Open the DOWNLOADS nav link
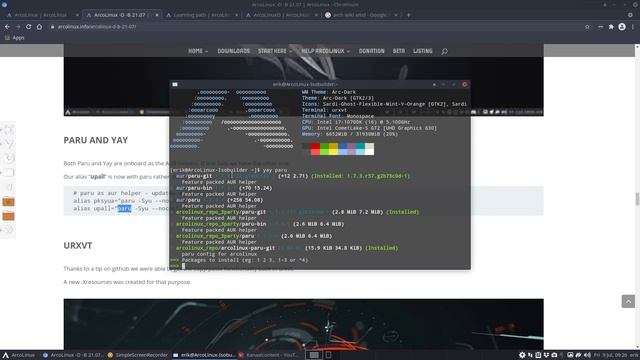The image size is (640, 360). click(233, 51)
